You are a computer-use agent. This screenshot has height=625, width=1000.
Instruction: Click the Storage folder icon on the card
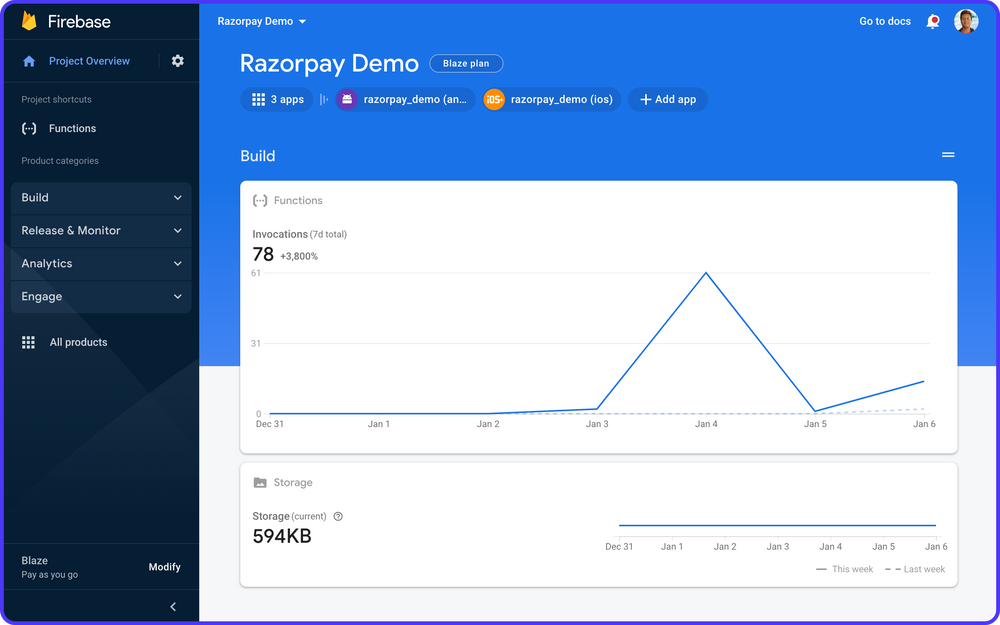[258, 482]
